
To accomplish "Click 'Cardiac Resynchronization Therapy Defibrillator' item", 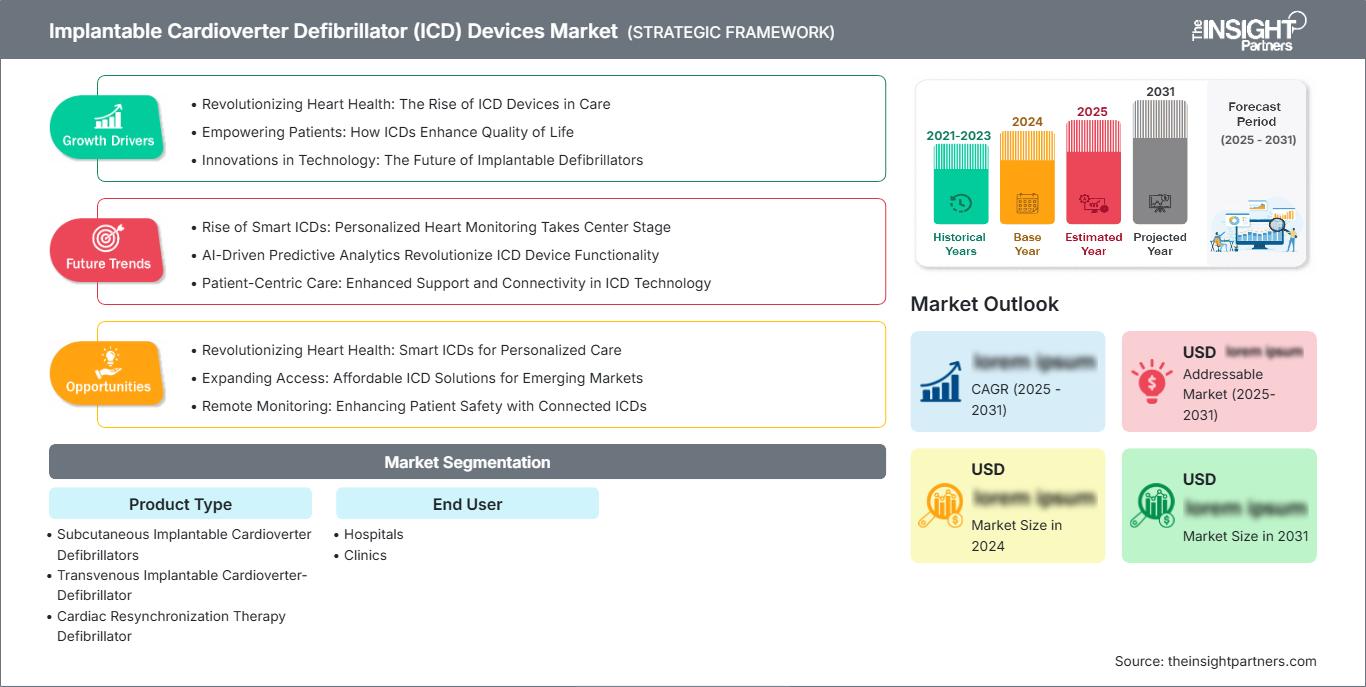I will 171,626.
